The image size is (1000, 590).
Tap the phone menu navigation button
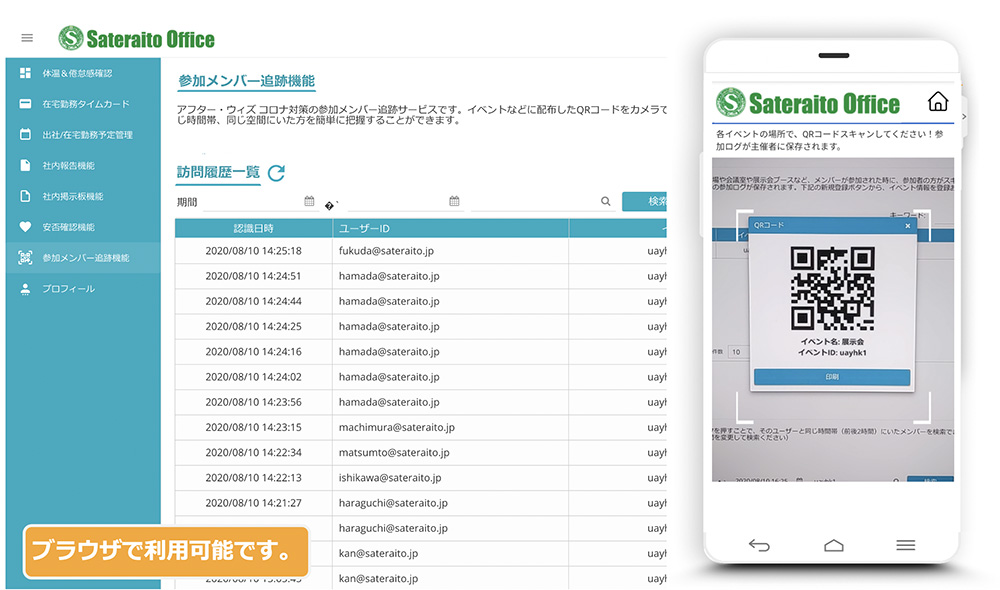tap(906, 545)
